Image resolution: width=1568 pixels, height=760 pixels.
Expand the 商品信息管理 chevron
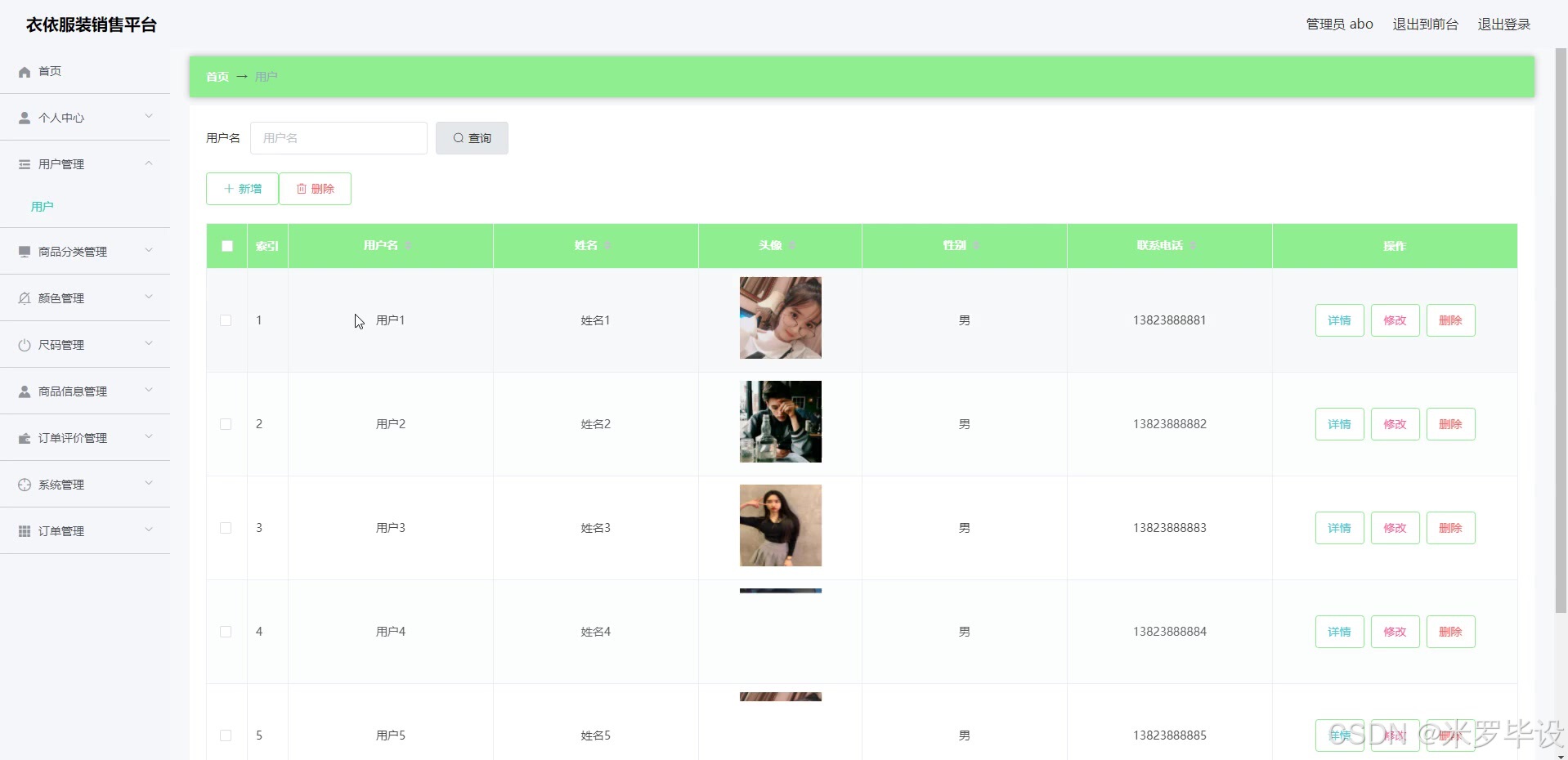click(x=149, y=391)
